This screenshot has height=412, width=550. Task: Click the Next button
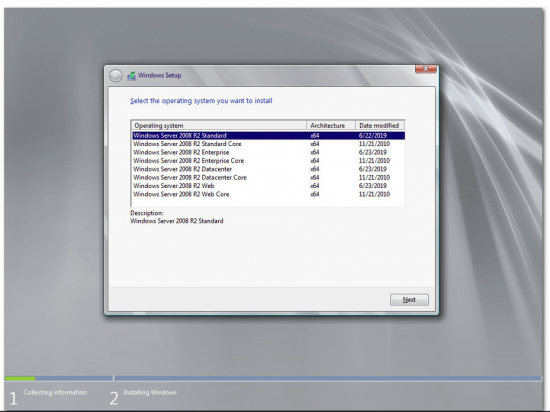(409, 299)
